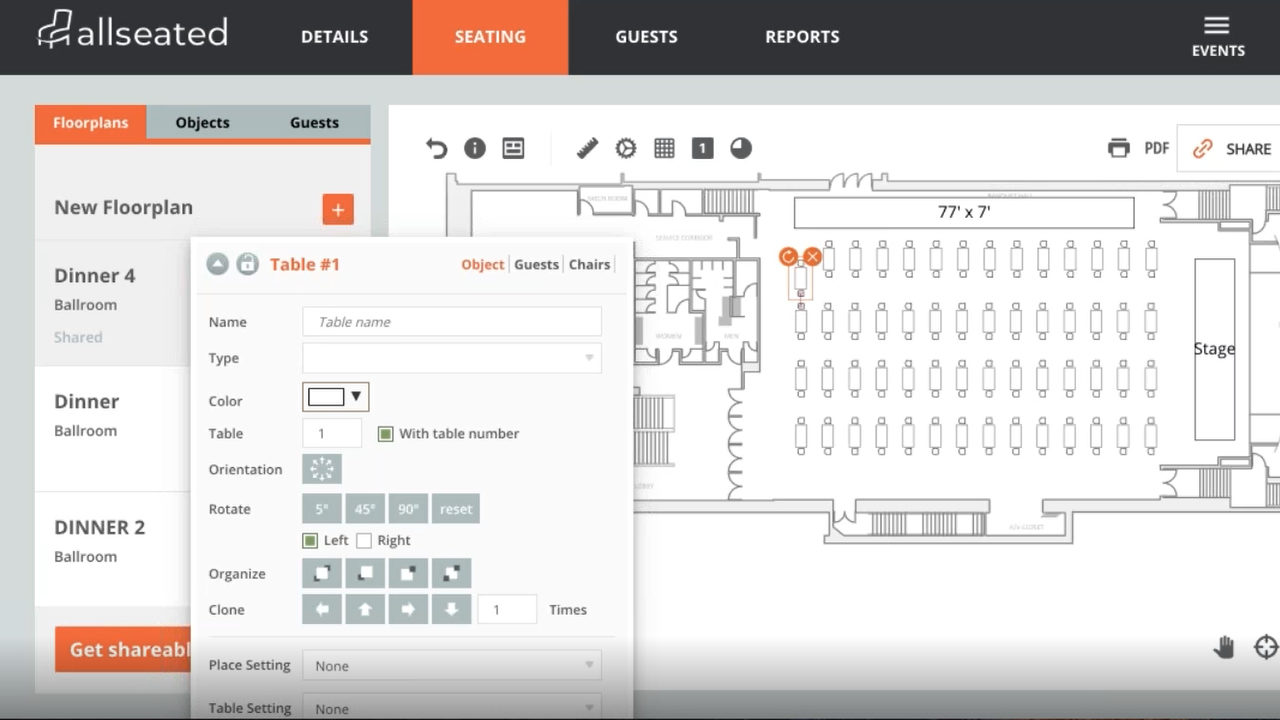Image resolution: width=1280 pixels, height=720 pixels.
Task: Click the lock icon beside Table #1
Action: coord(247,264)
